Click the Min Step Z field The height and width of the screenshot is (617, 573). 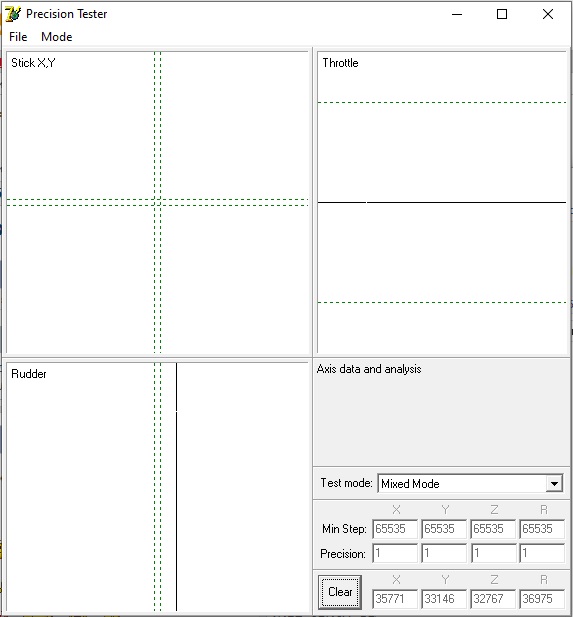tap(493, 528)
